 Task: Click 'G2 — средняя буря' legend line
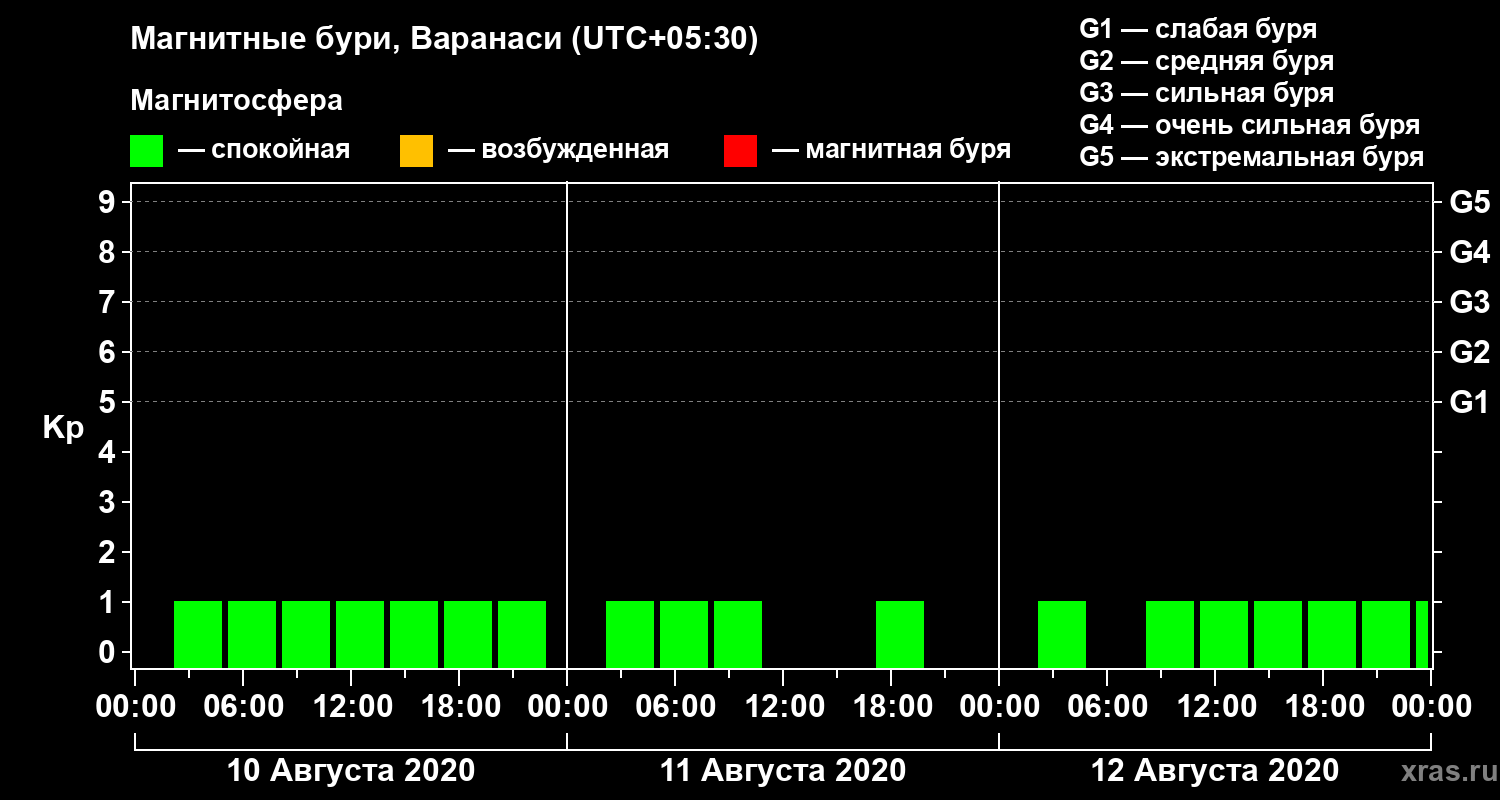pyautogui.click(x=1206, y=60)
